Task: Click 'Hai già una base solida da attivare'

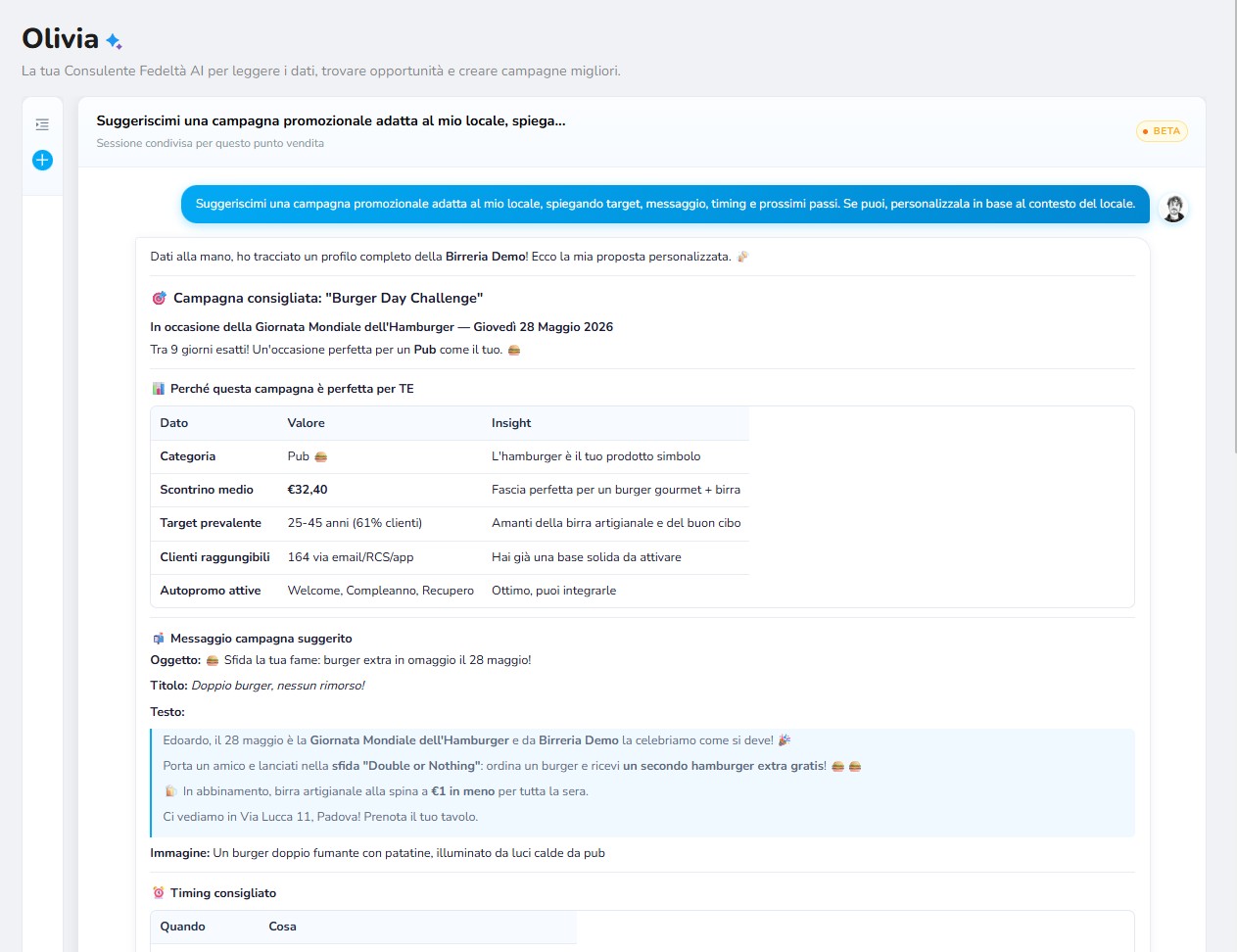Action: tap(587, 557)
